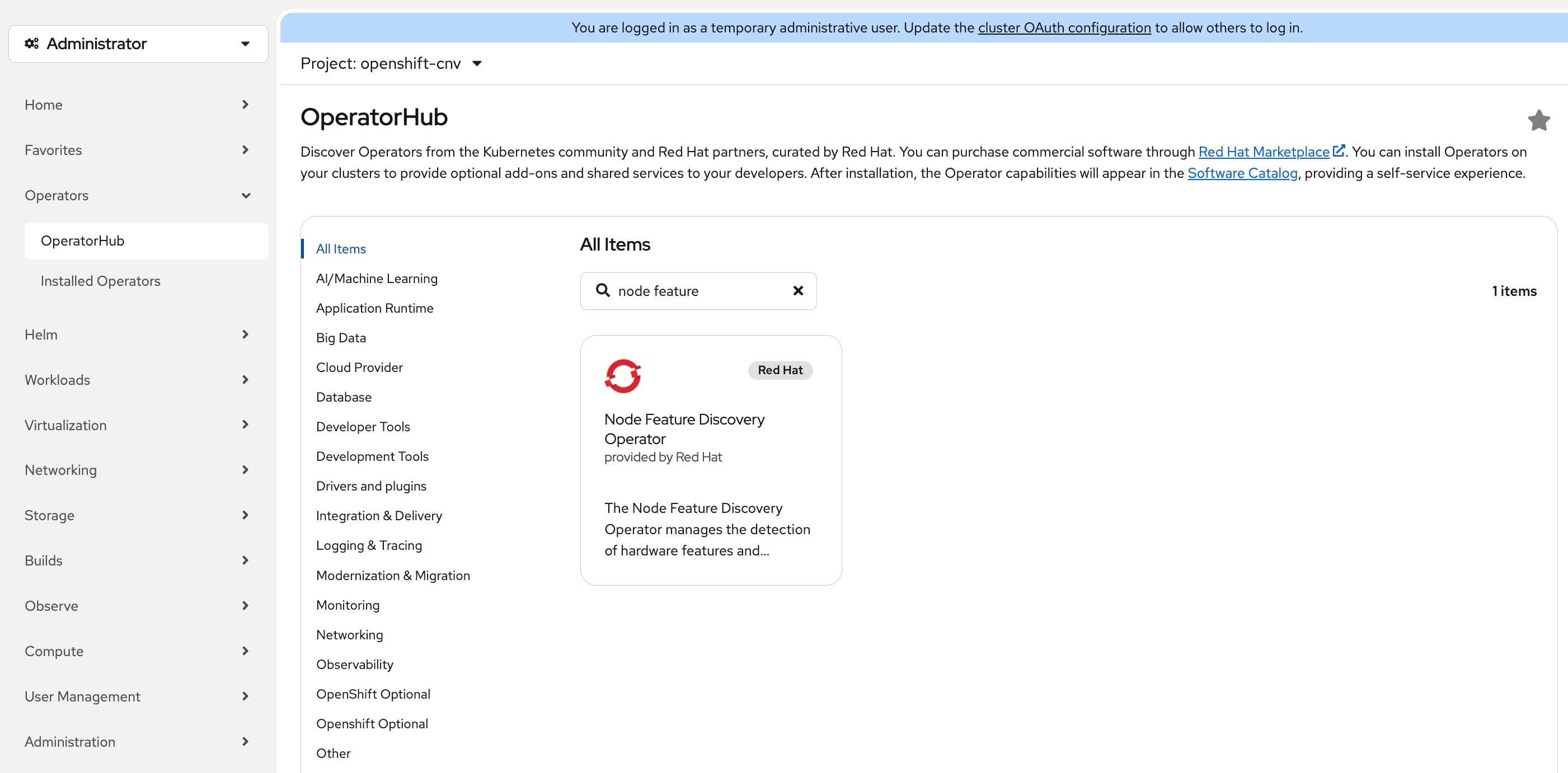Expand the Compute navigation section
Screen dimensions: 1568x773
click(138, 651)
